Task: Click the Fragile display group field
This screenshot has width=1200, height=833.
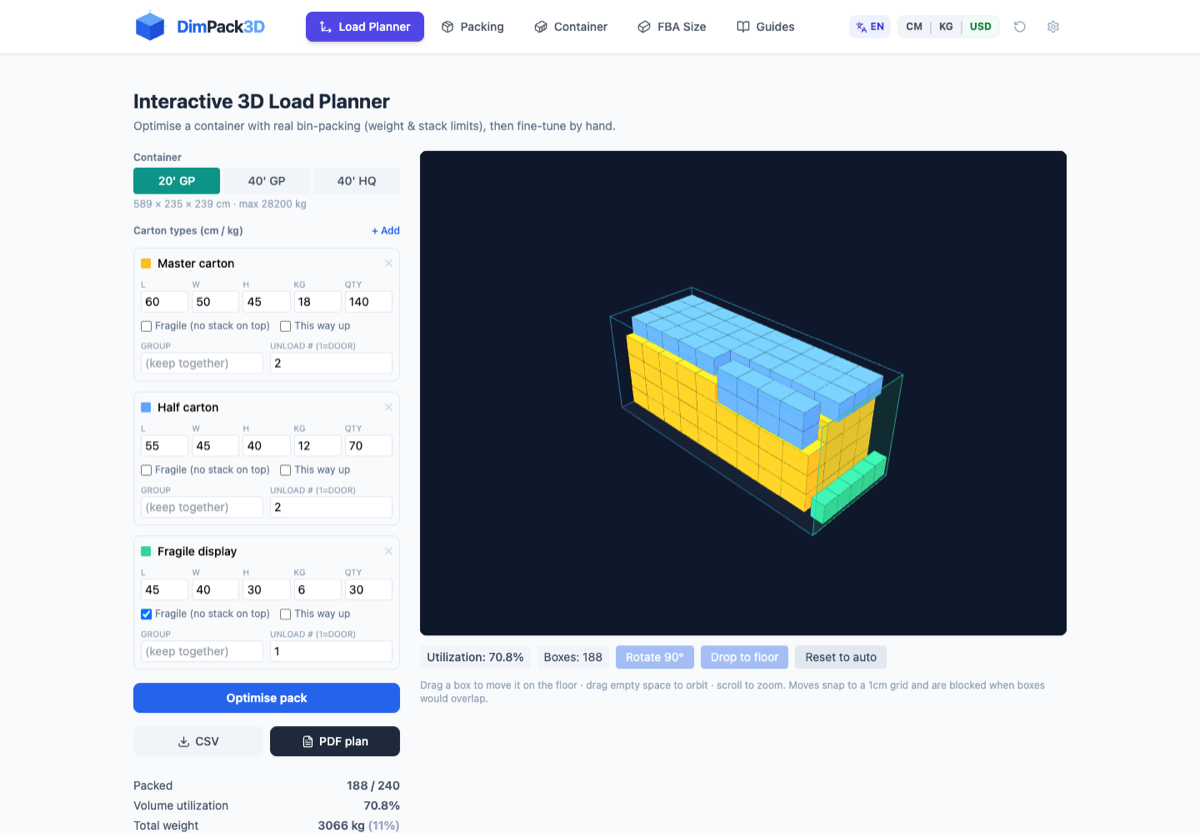Action: point(202,651)
